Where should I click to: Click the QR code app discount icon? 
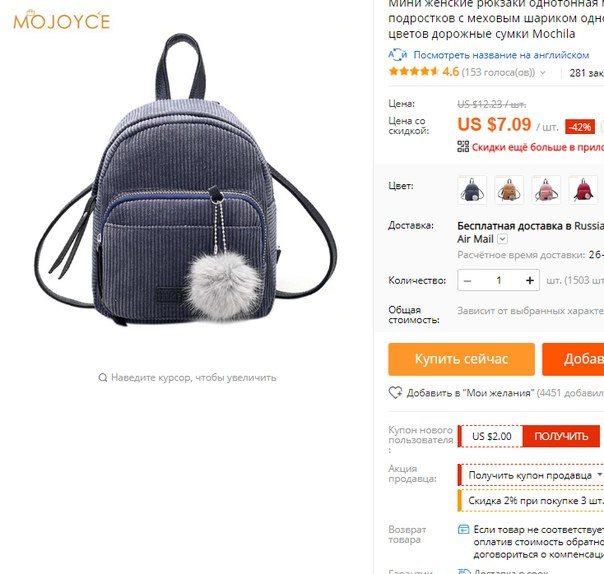coord(463,147)
